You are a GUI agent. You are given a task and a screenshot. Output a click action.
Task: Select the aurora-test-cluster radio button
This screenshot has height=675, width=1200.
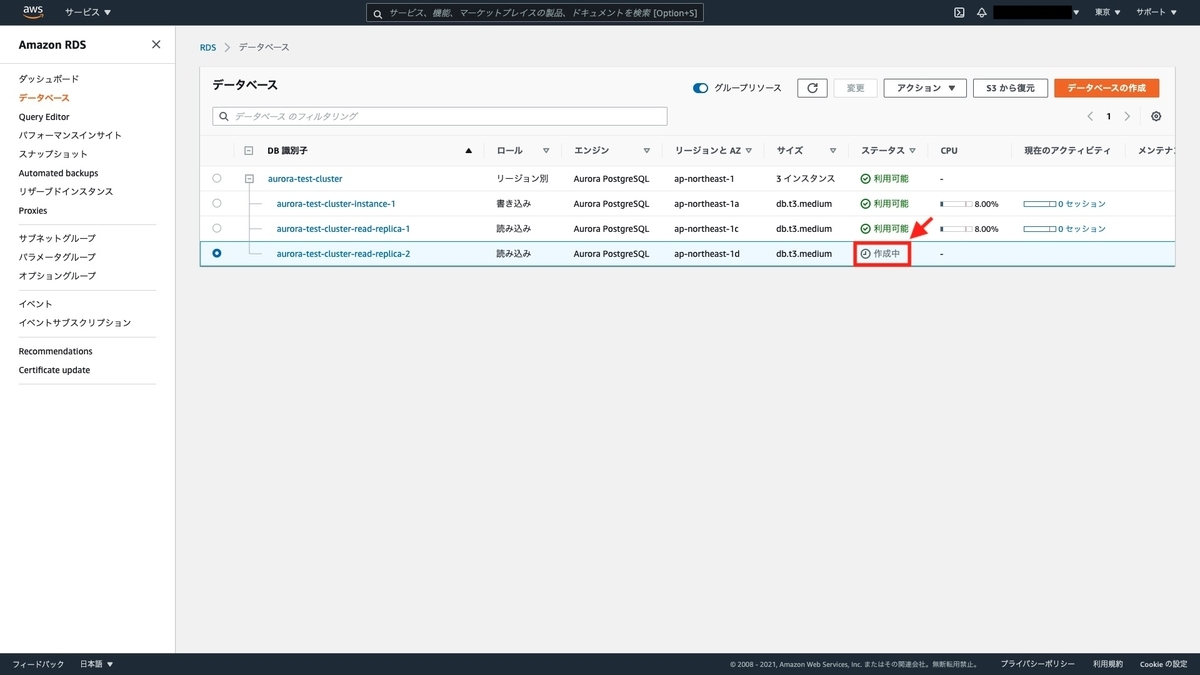tap(217, 178)
